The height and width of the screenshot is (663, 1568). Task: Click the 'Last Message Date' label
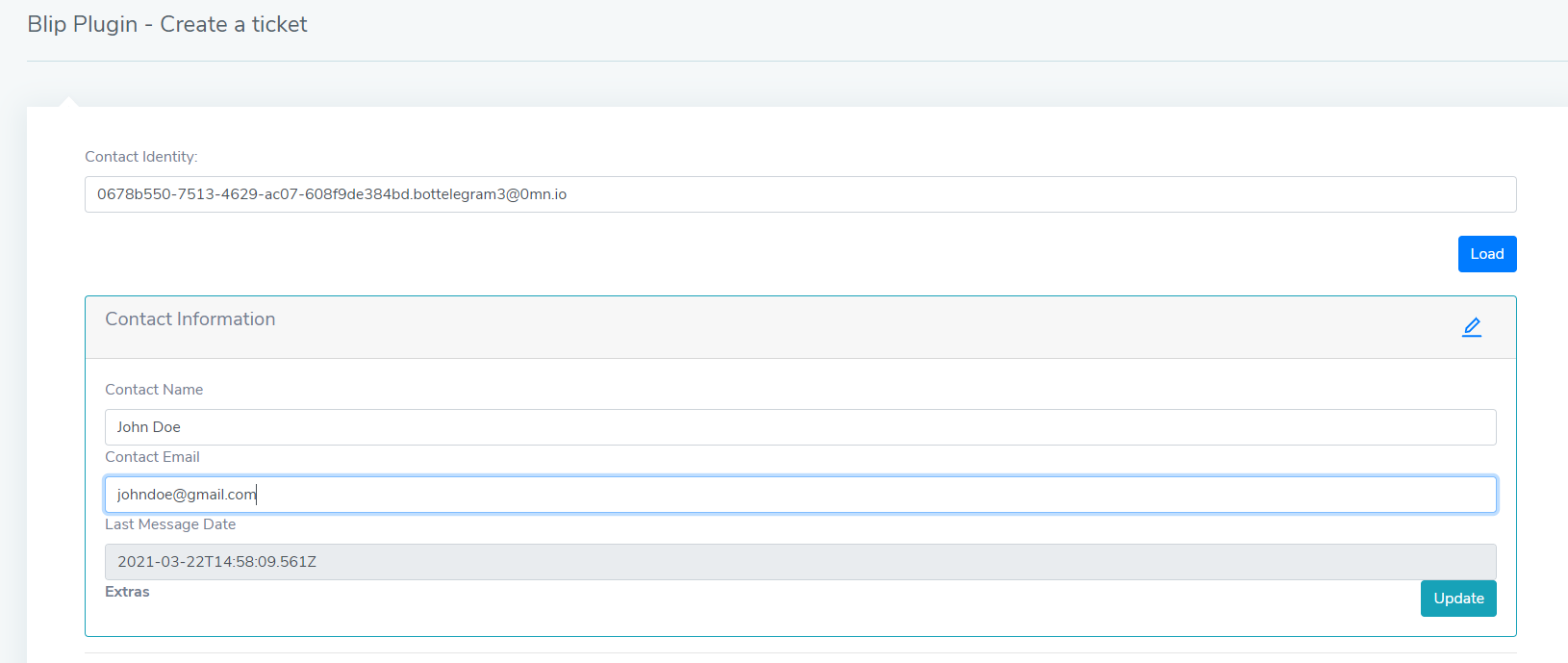coord(170,524)
